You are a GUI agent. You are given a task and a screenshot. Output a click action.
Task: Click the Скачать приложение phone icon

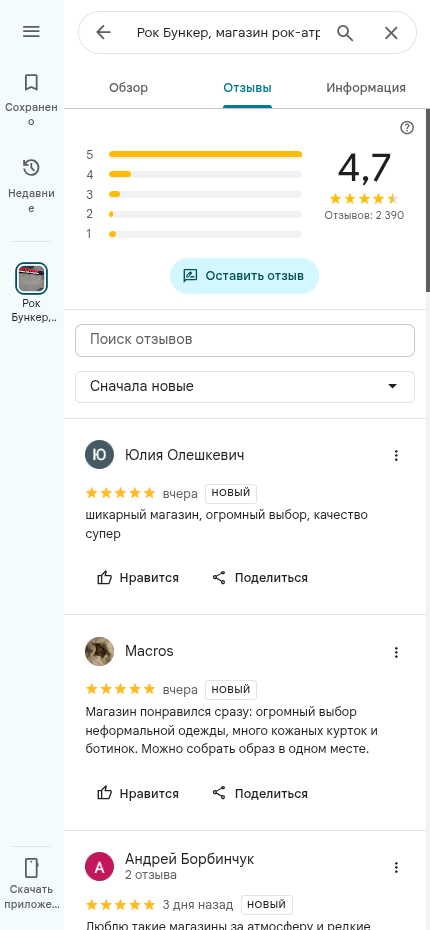(x=31, y=868)
